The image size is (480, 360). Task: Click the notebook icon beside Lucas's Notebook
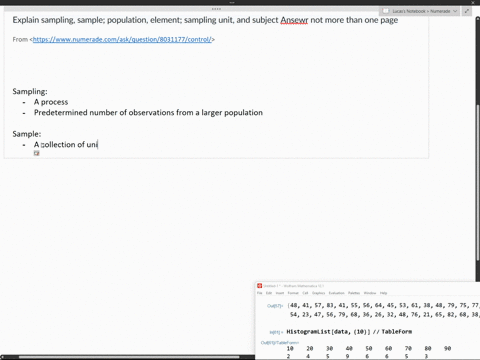coord(386,11)
